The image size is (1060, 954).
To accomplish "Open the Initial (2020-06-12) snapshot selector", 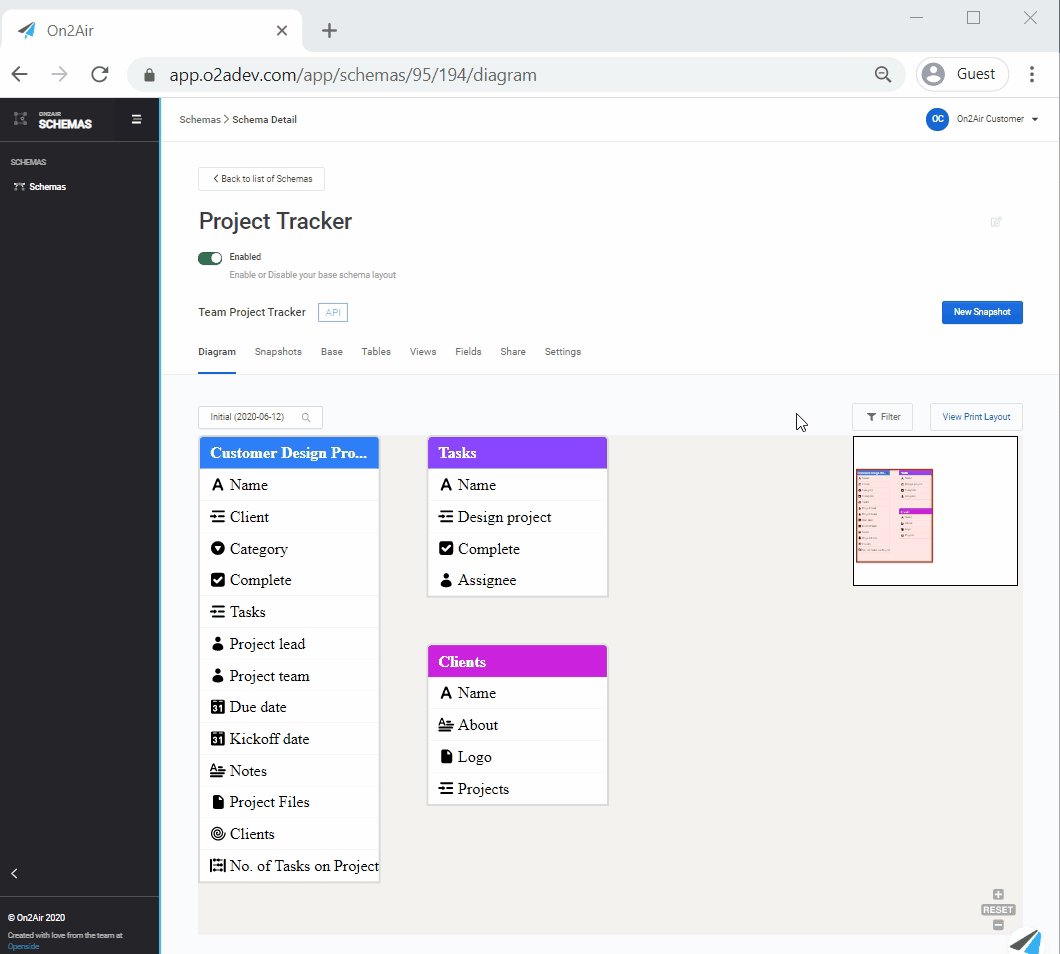I will 260,417.
